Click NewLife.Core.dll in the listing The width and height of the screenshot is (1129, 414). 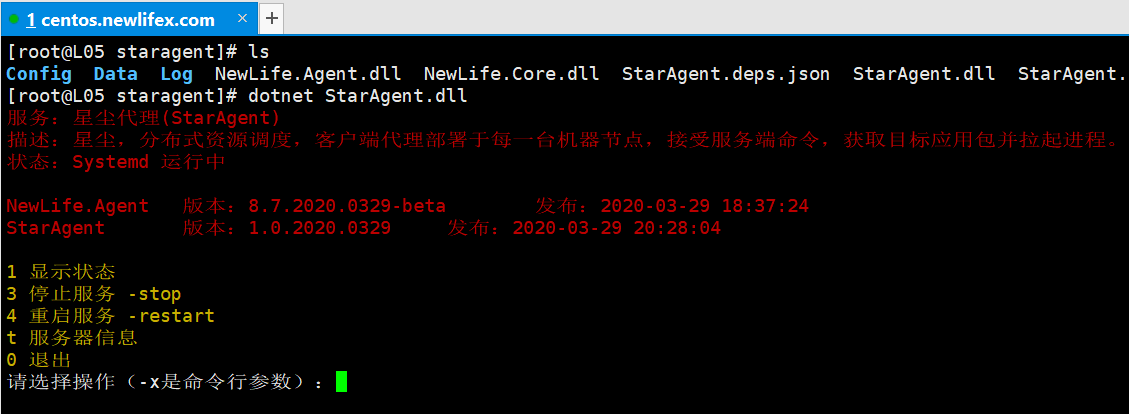[511, 73]
